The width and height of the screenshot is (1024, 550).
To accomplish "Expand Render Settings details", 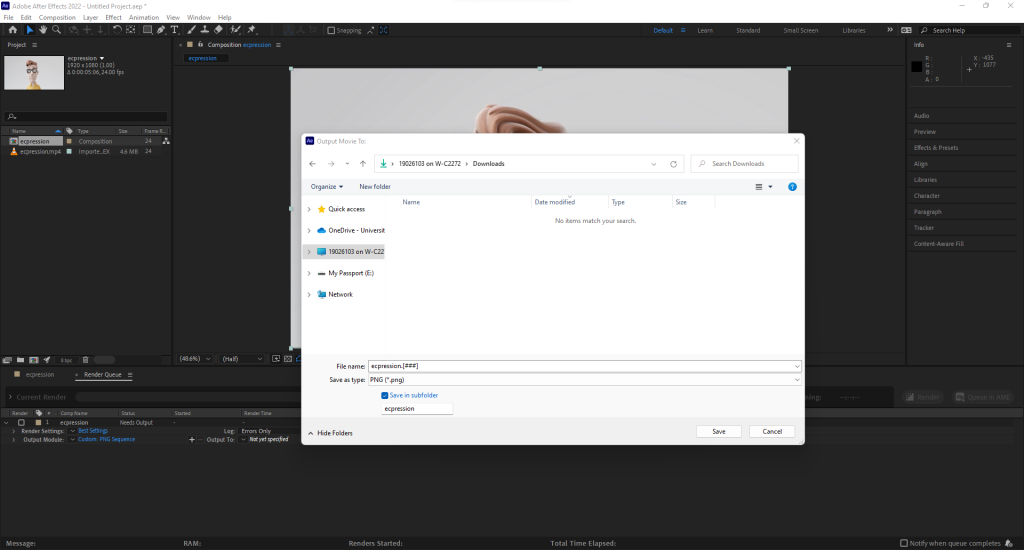I will pos(14,431).
